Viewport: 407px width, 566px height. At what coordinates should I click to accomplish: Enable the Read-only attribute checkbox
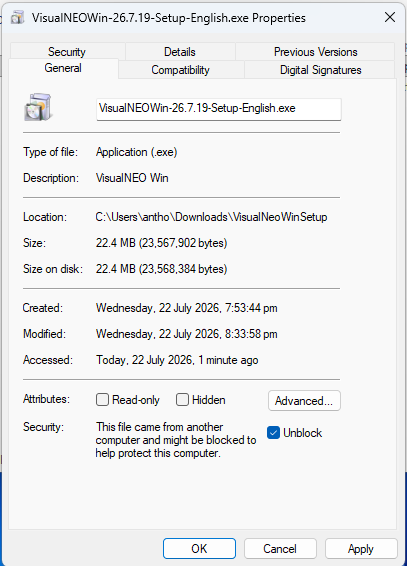tap(102, 400)
